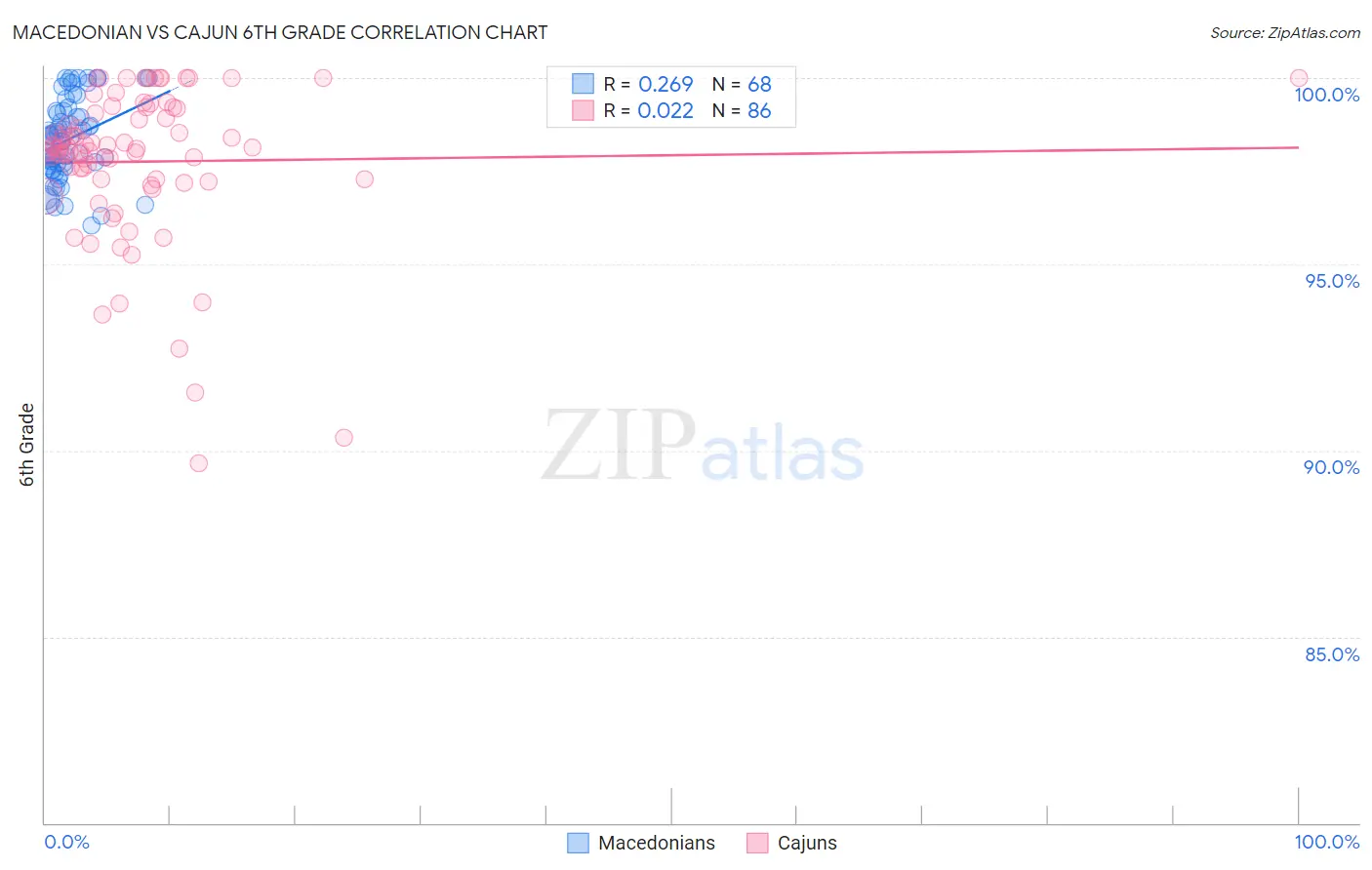
Task: Click the pink Cajuns legend swatch
Action: [757, 843]
